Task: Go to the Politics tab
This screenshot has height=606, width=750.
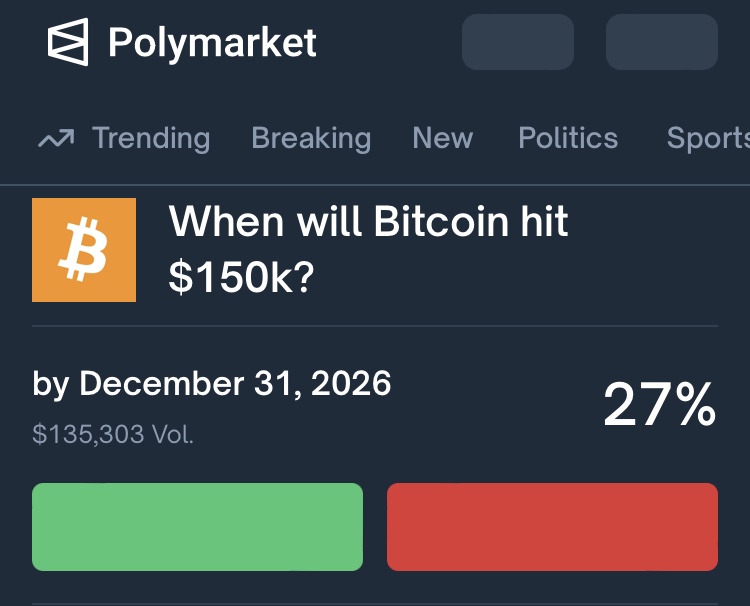Action: tap(568, 138)
